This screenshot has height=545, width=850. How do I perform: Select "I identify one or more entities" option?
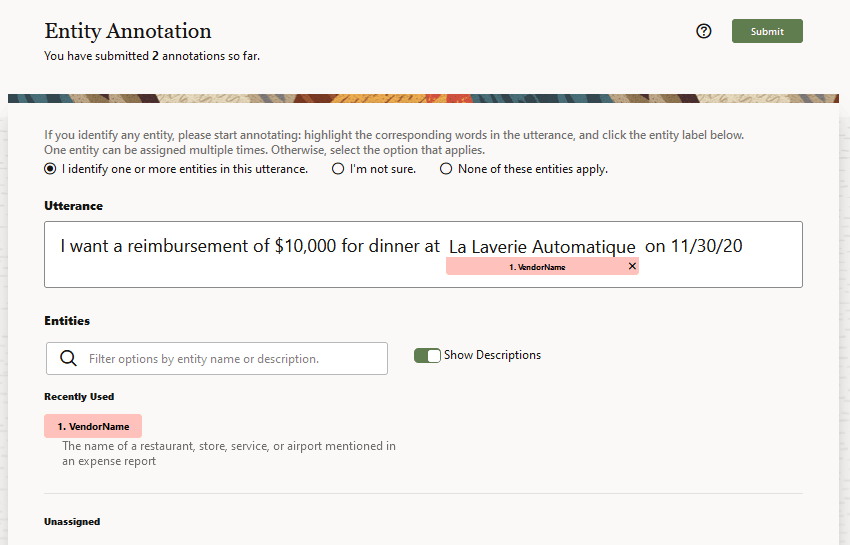(50, 169)
